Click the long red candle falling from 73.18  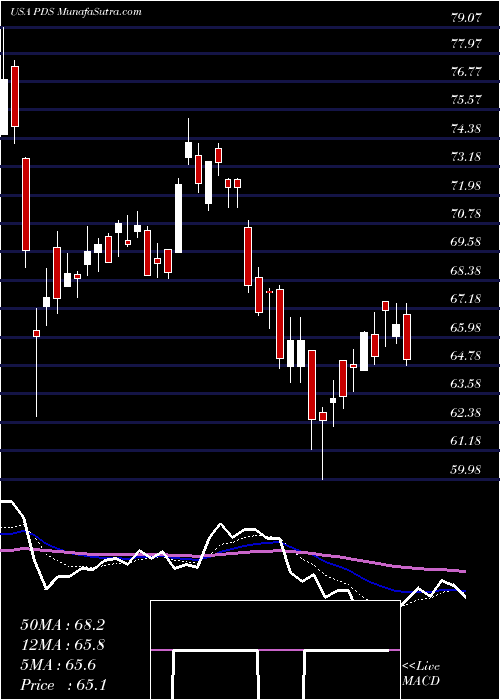click(26, 204)
